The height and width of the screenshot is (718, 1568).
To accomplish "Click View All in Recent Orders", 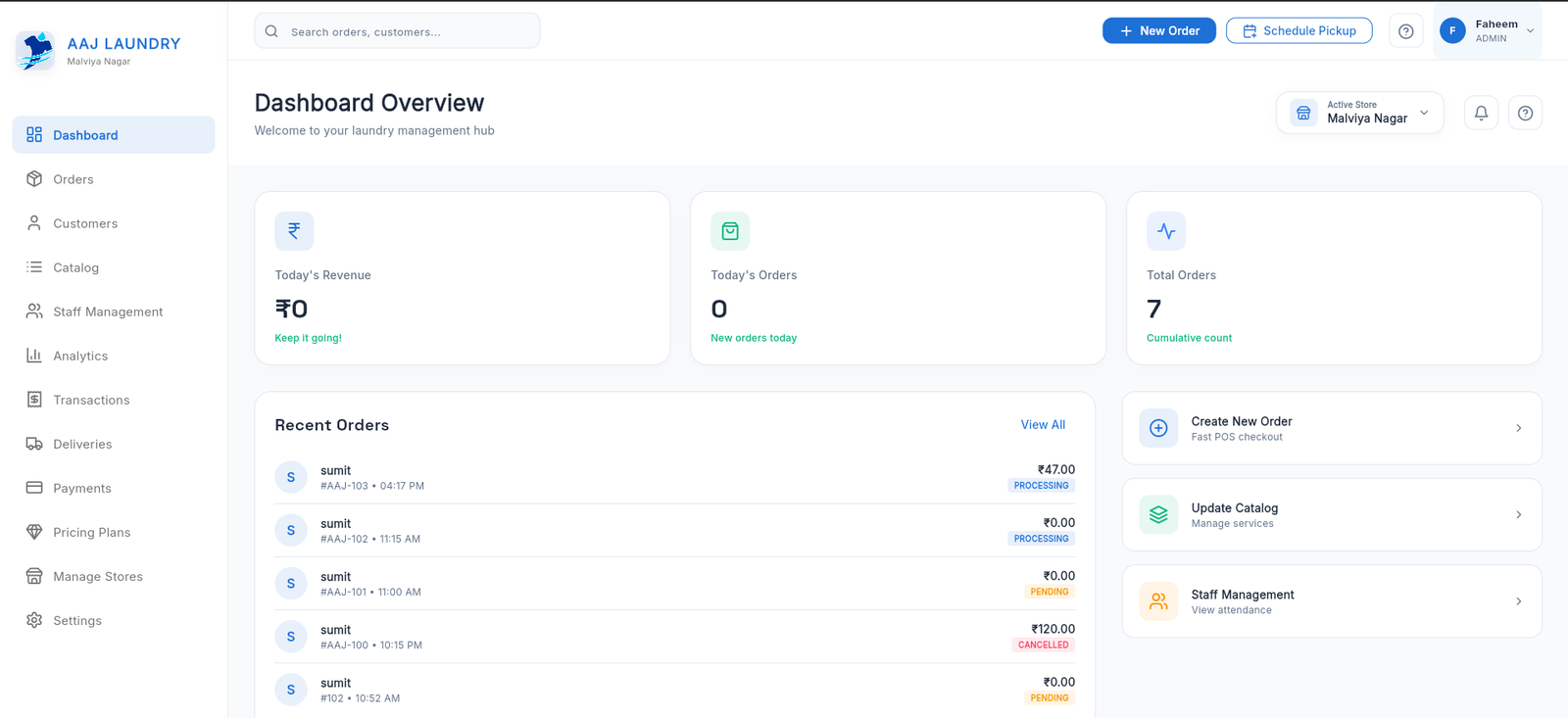I will (1043, 425).
